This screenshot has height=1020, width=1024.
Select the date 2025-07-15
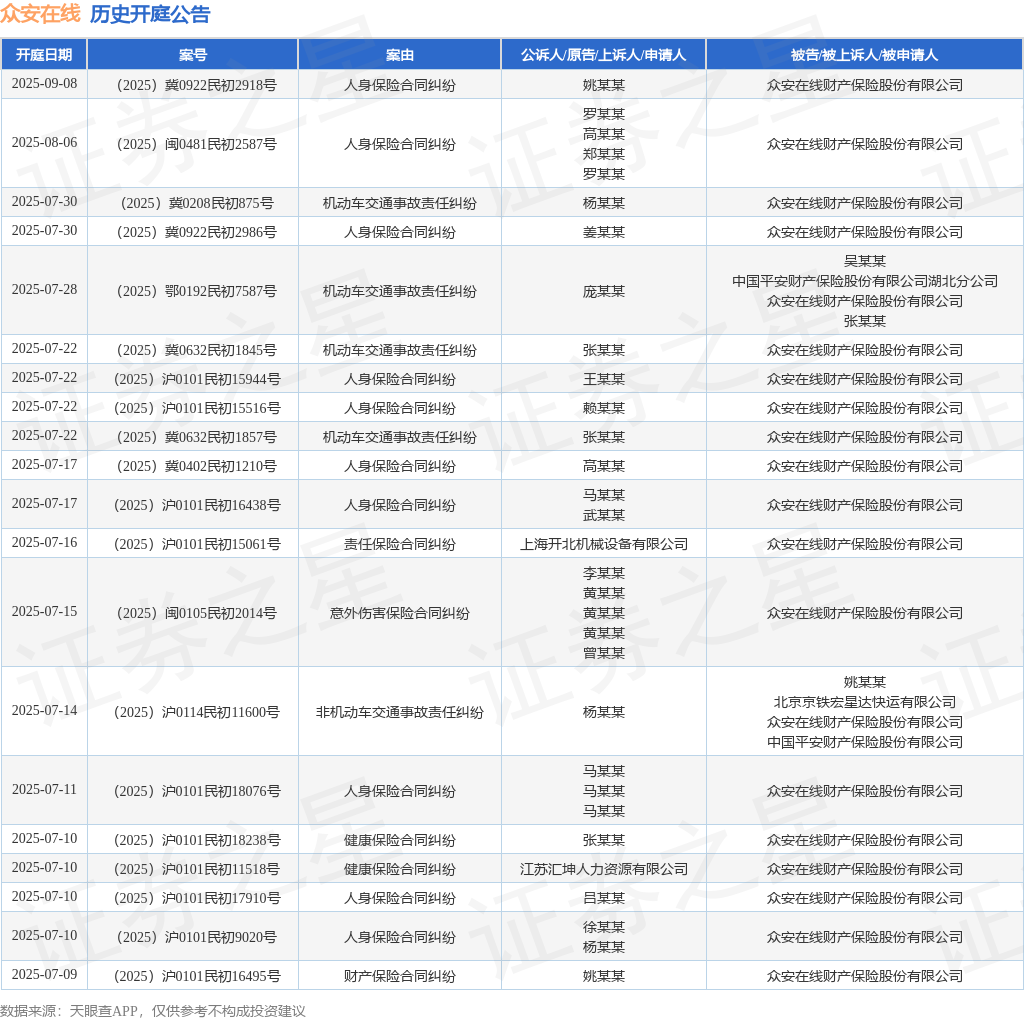[x=44, y=611]
